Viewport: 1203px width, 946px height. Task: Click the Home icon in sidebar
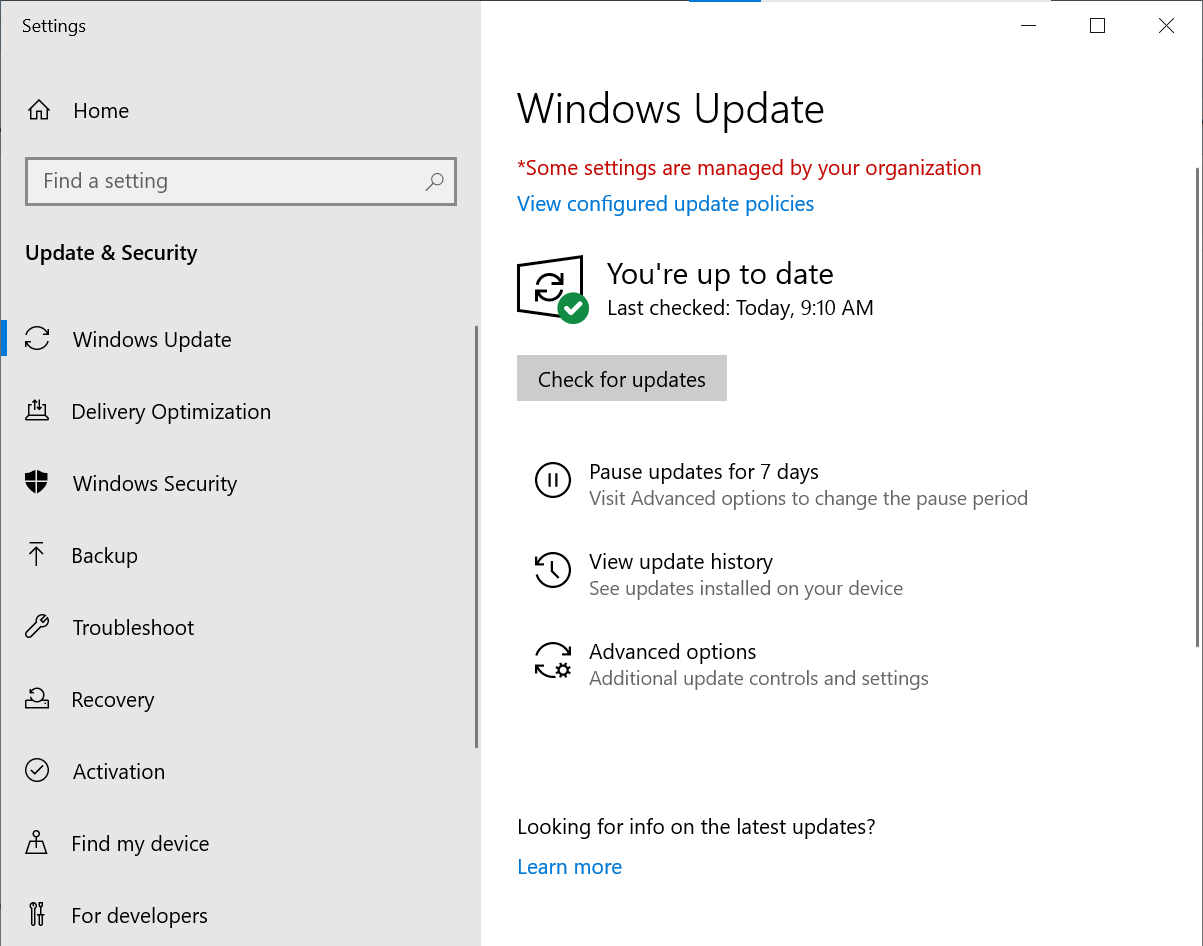[x=38, y=110]
